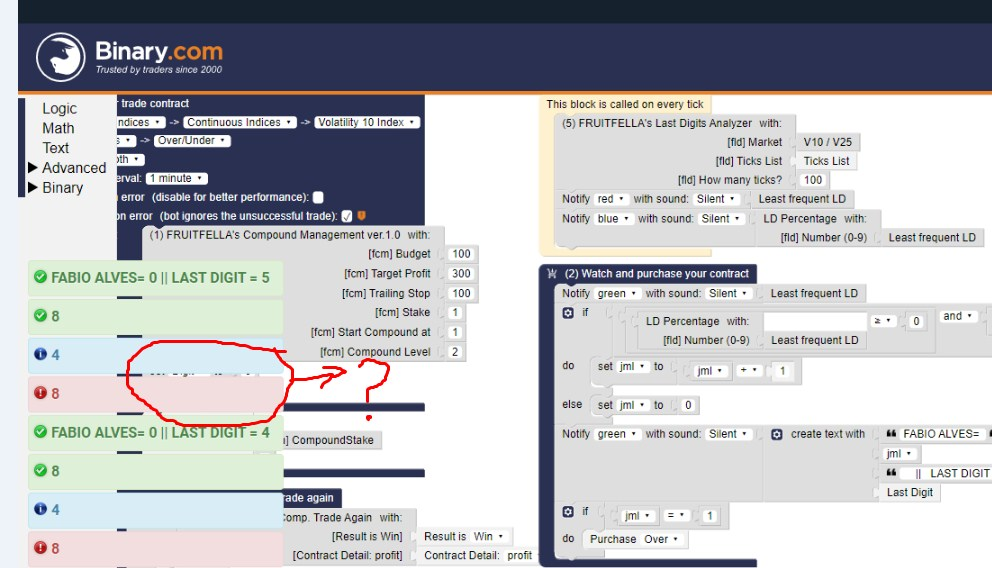This screenshot has height=568, width=992.
Task: Click the green check icon of LAST DIGIT = 4 notification
Action: tap(40, 432)
